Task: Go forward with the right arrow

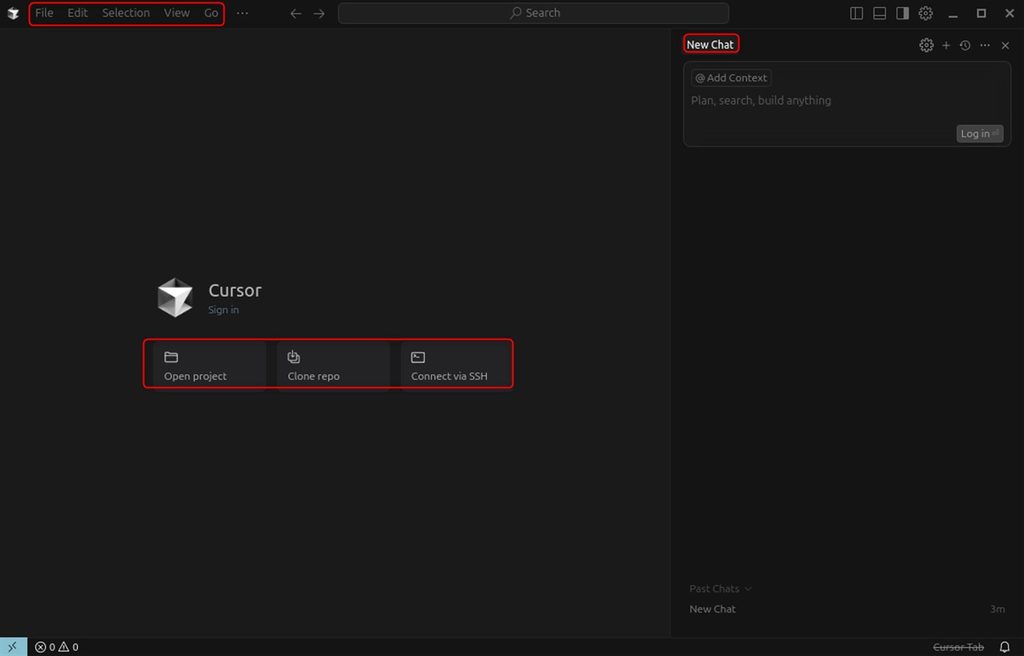Action: [319, 13]
